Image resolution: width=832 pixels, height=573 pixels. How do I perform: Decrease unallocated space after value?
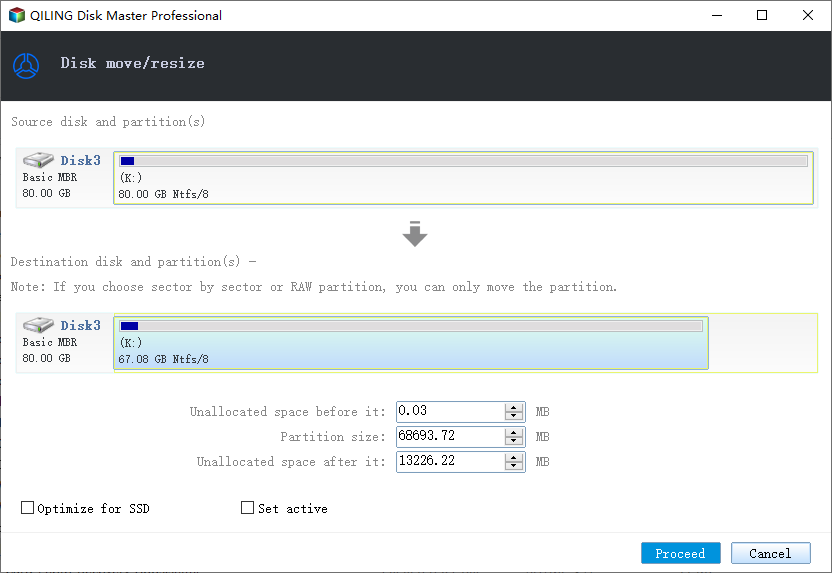point(514,465)
